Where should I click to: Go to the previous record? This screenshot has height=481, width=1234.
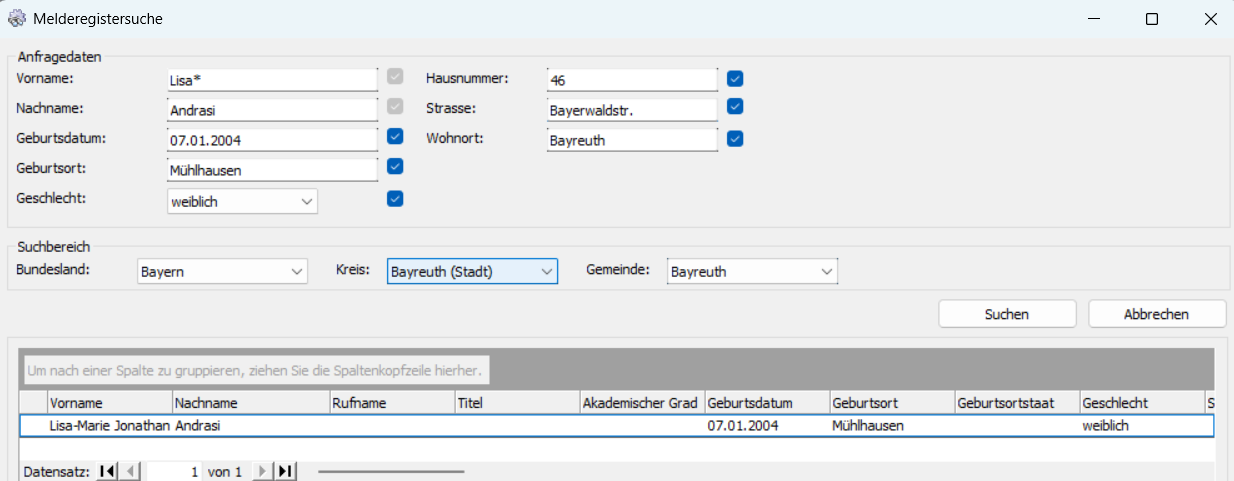click(132, 471)
